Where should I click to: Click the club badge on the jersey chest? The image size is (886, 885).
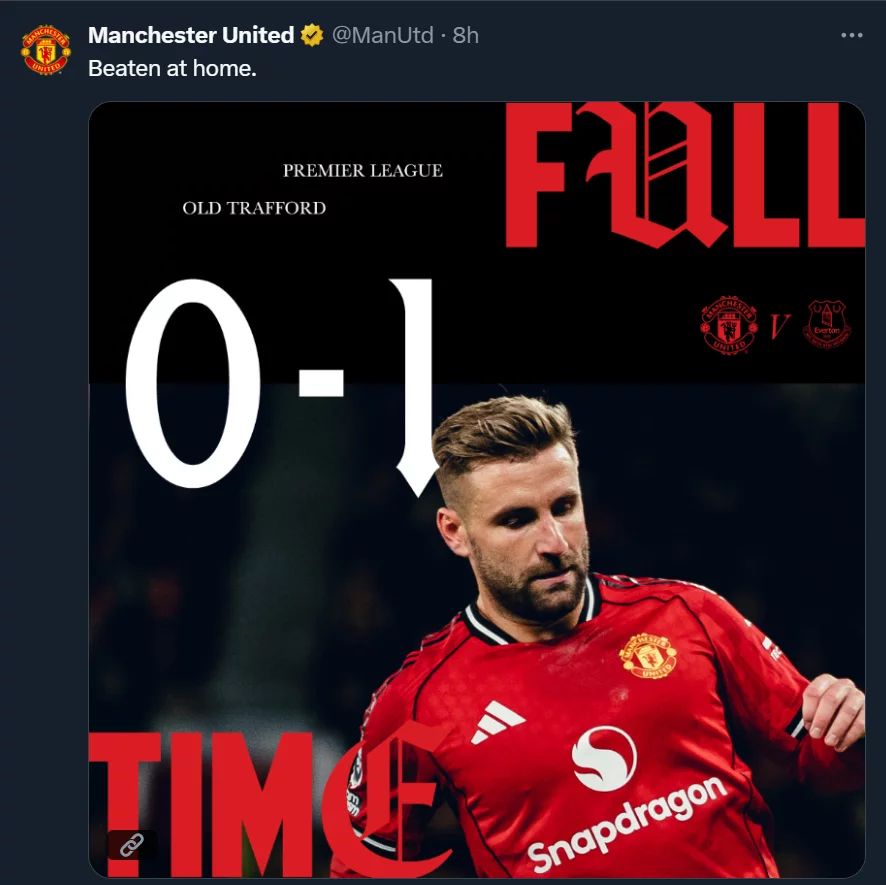pyautogui.click(x=648, y=655)
